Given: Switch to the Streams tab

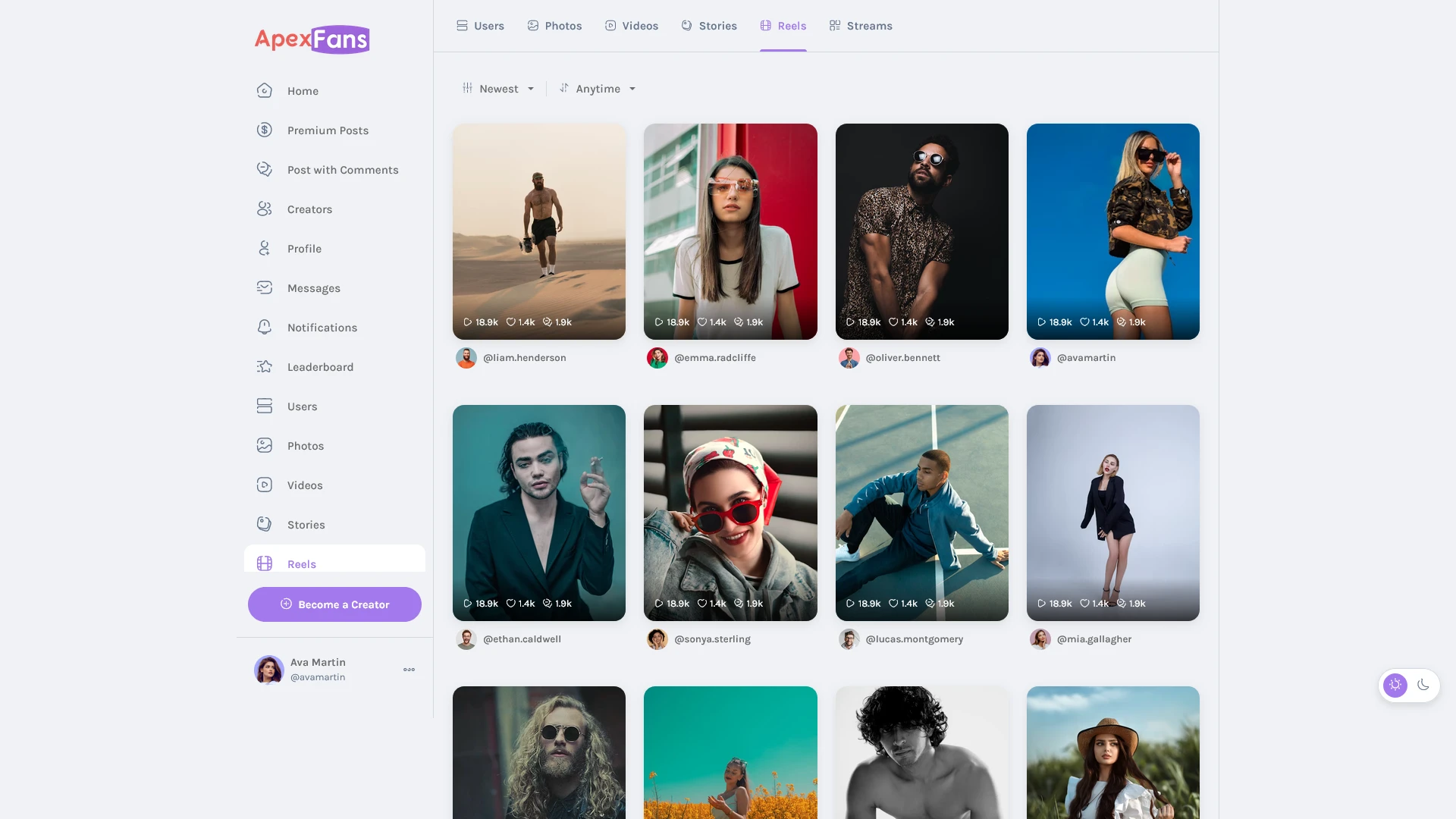Looking at the screenshot, I should pyautogui.click(x=861, y=26).
